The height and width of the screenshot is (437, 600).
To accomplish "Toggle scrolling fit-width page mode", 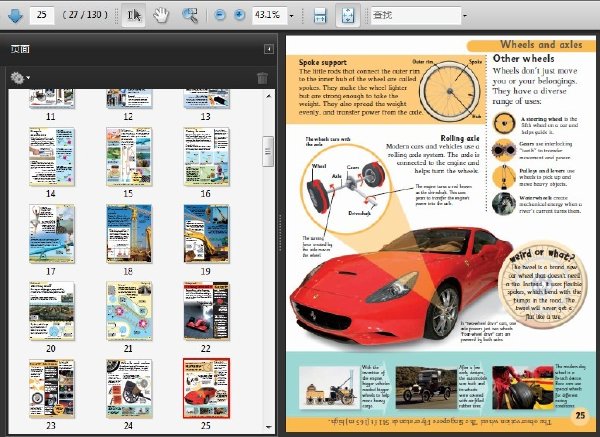I will point(320,16).
